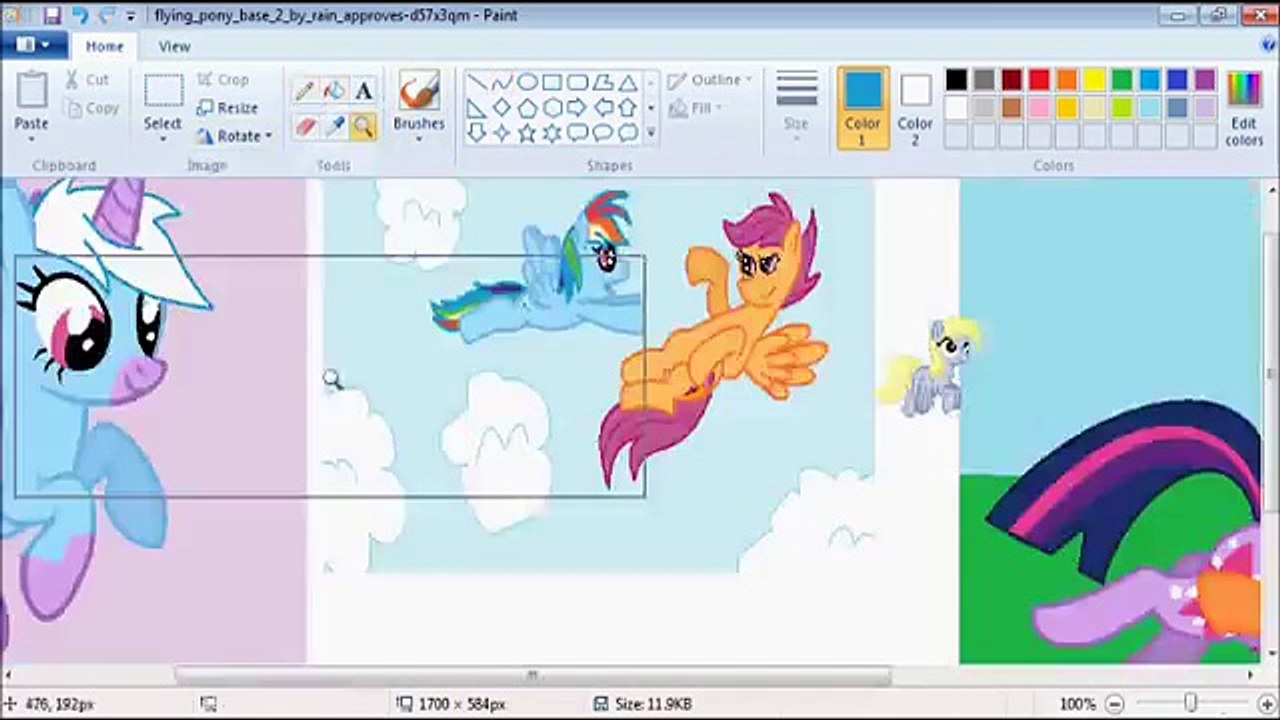This screenshot has height=720, width=1280.
Task: Open the Paint help icon
Action: click(x=1268, y=45)
